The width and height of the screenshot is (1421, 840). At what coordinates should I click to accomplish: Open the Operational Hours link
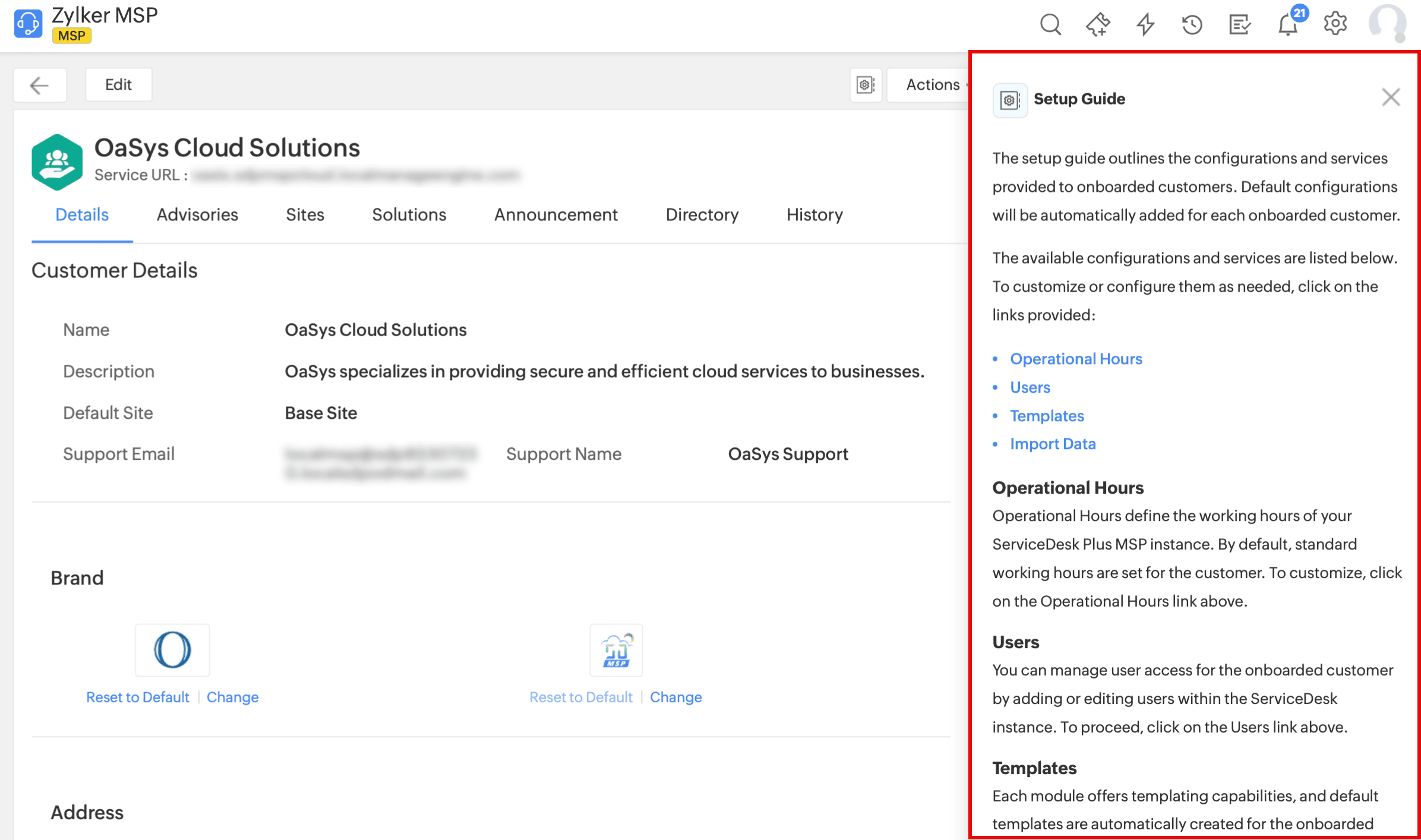click(x=1076, y=359)
